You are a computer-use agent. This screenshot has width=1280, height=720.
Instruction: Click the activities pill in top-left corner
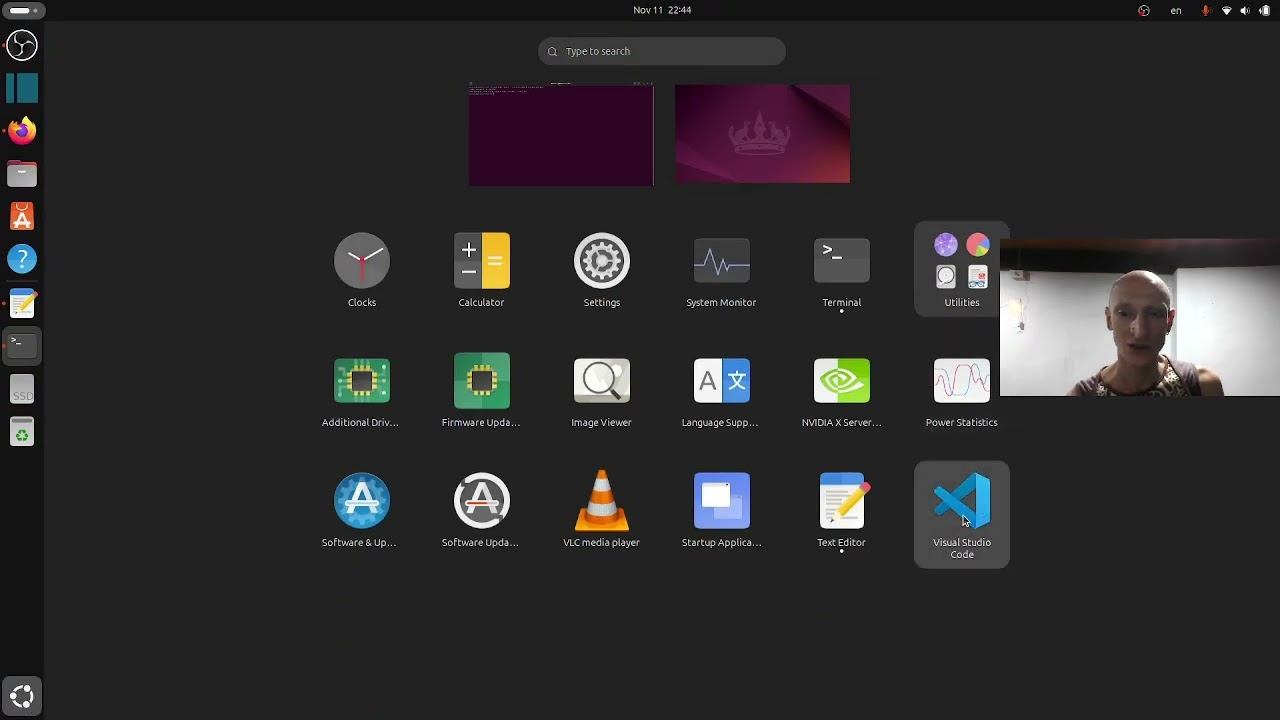pyautogui.click(x=22, y=10)
